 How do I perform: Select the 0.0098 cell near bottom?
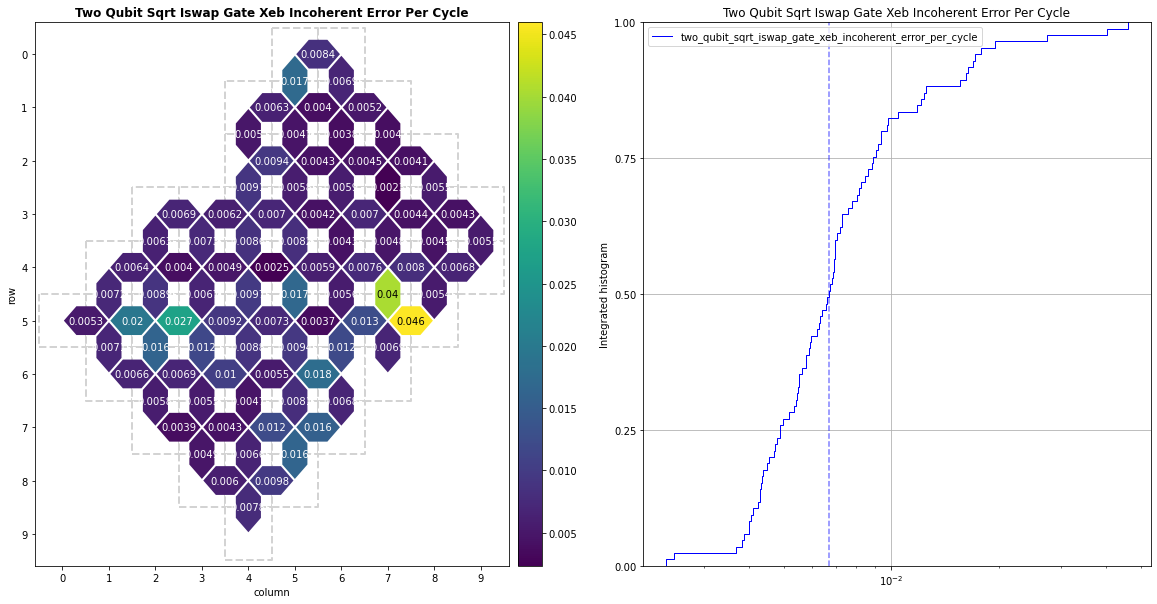click(272, 481)
